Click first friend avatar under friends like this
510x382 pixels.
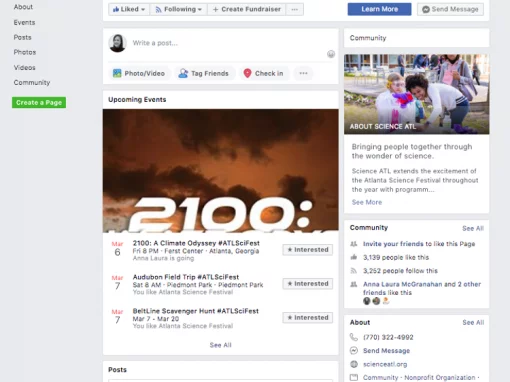[367, 301]
